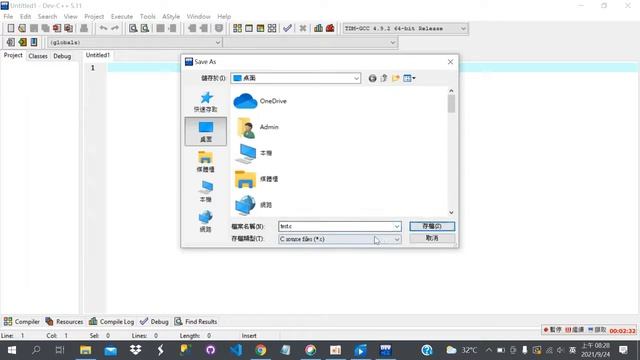
Task: Open the Tools menu
Action: (x=147, y=16)
